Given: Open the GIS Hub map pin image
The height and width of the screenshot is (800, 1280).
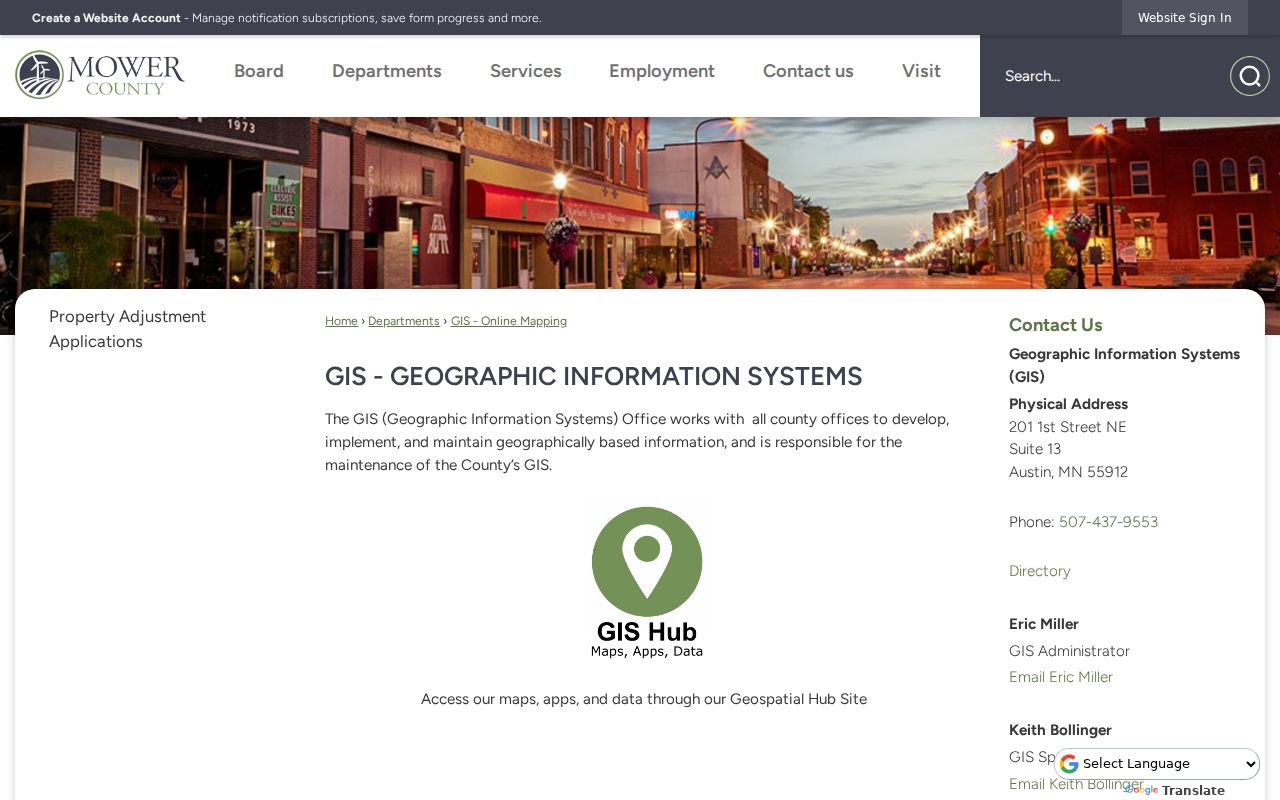Looking at the screenshot, I should click(647, 582).
